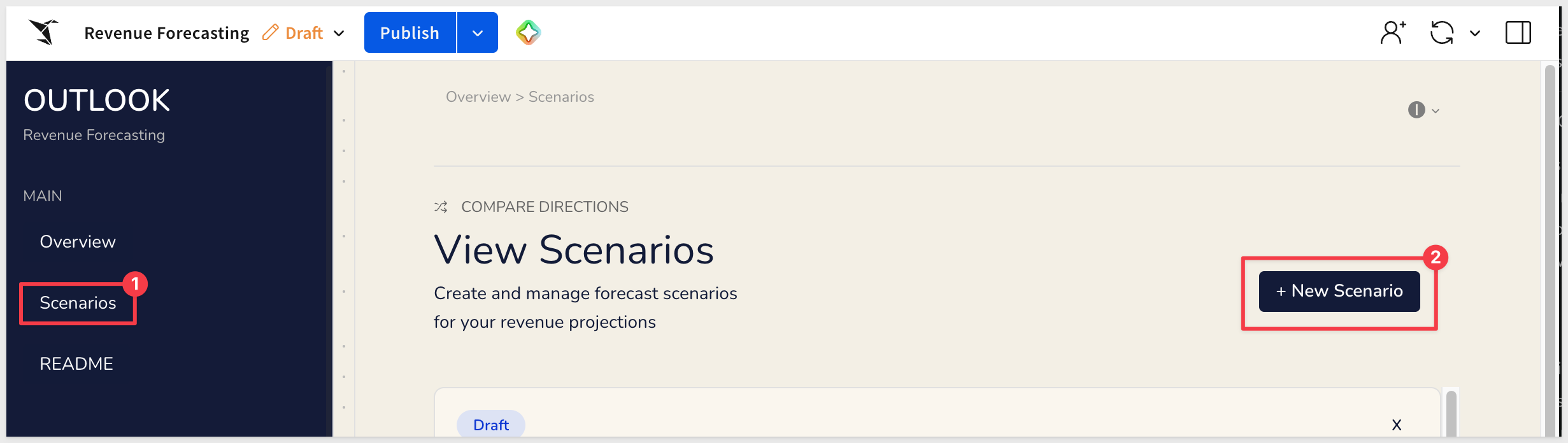The image size is (1568, 443).
Task: Click the gray info circle icon
Action: point(1416,110)
